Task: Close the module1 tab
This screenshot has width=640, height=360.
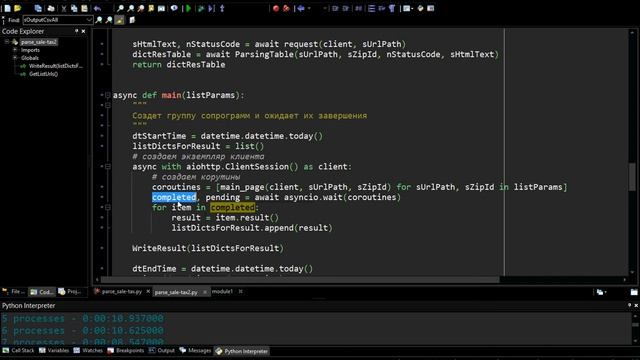Action: 240,291
